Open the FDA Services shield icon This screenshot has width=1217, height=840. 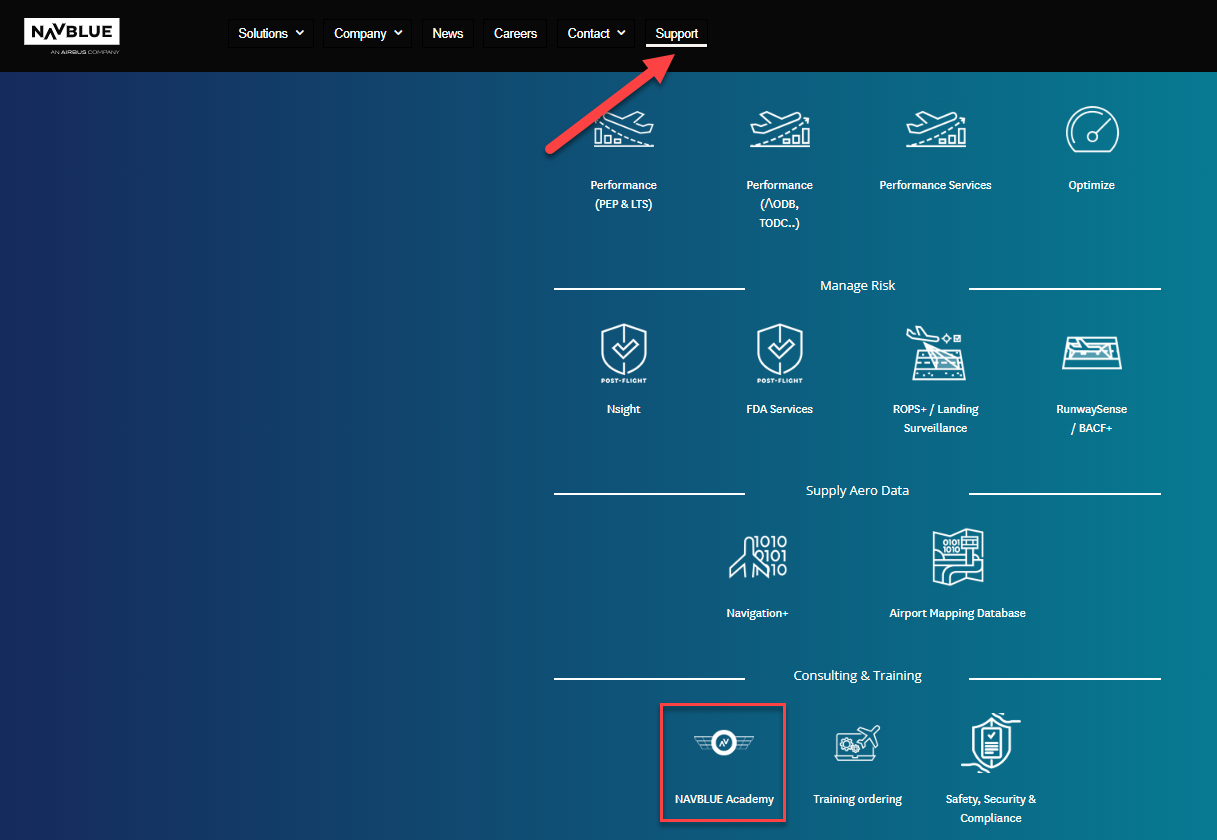pyautogui.click(x=779, y=354)
